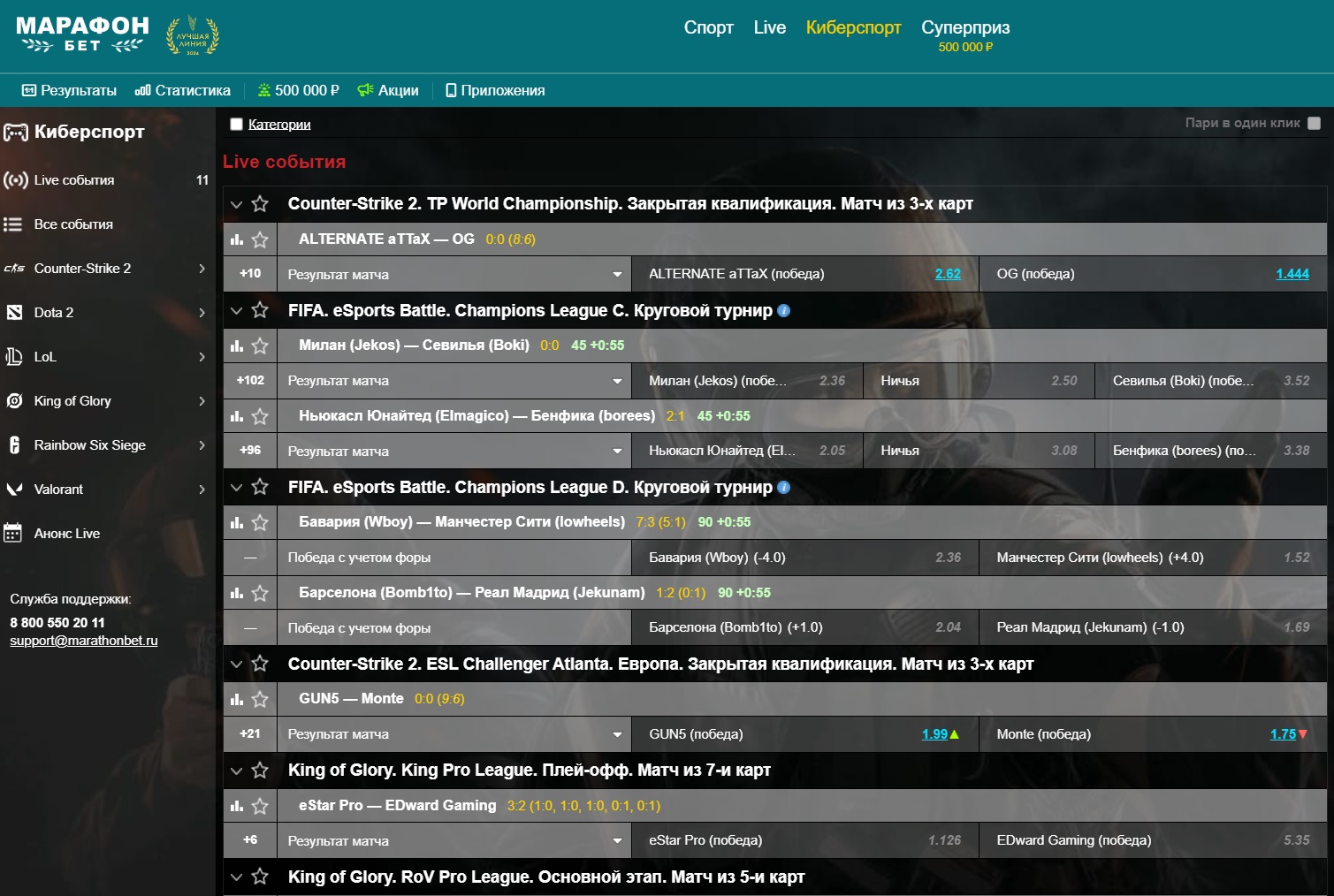Star the Милан (Jekos) — Севилья match

[x=260, y=345]
